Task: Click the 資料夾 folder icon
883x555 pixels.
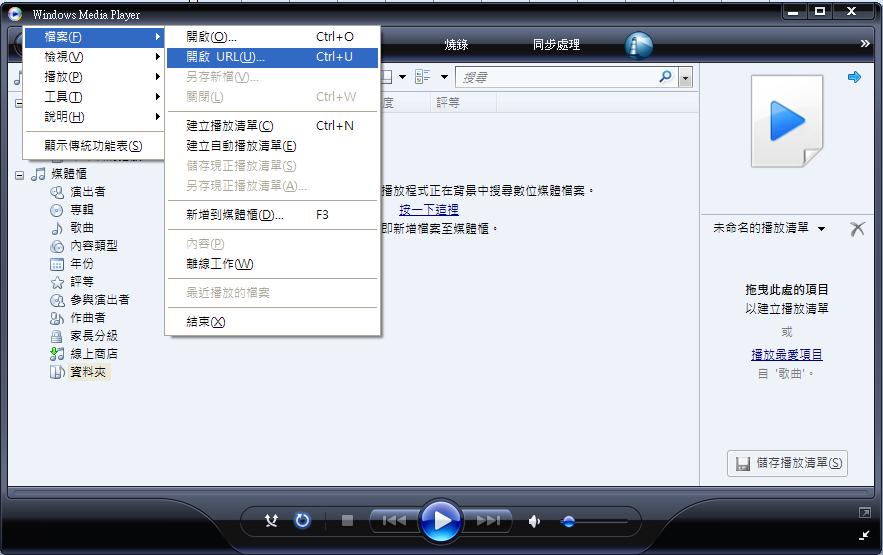Action: (57, 372)
